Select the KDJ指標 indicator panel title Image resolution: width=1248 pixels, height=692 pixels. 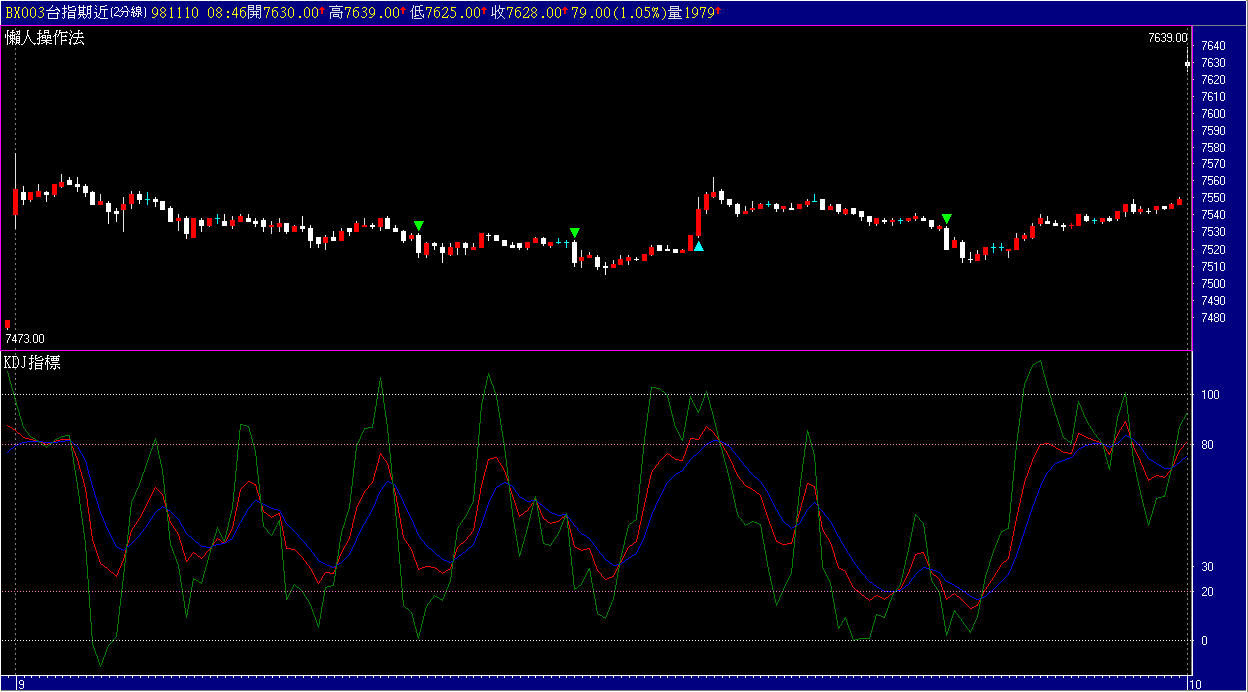pos(33,362)
